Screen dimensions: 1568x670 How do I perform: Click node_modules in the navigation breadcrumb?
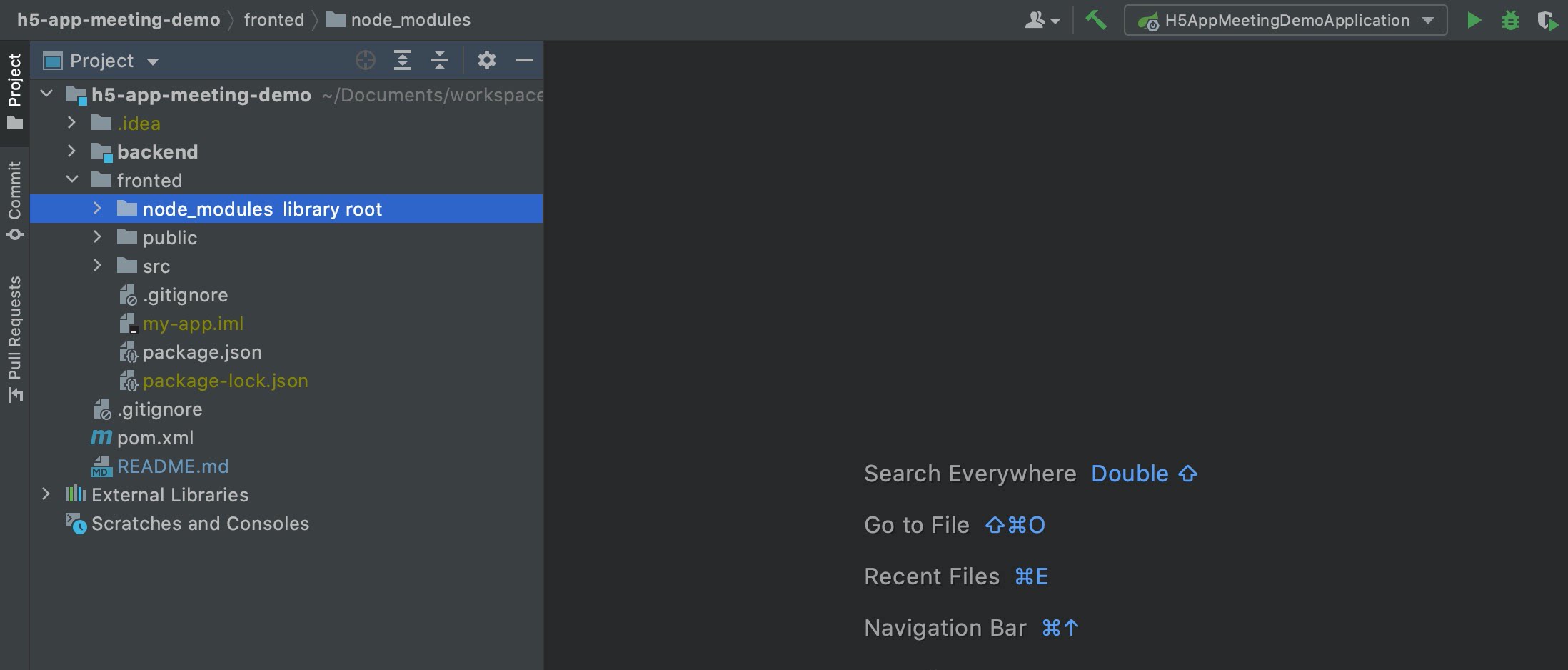click(x=411, y=20)
